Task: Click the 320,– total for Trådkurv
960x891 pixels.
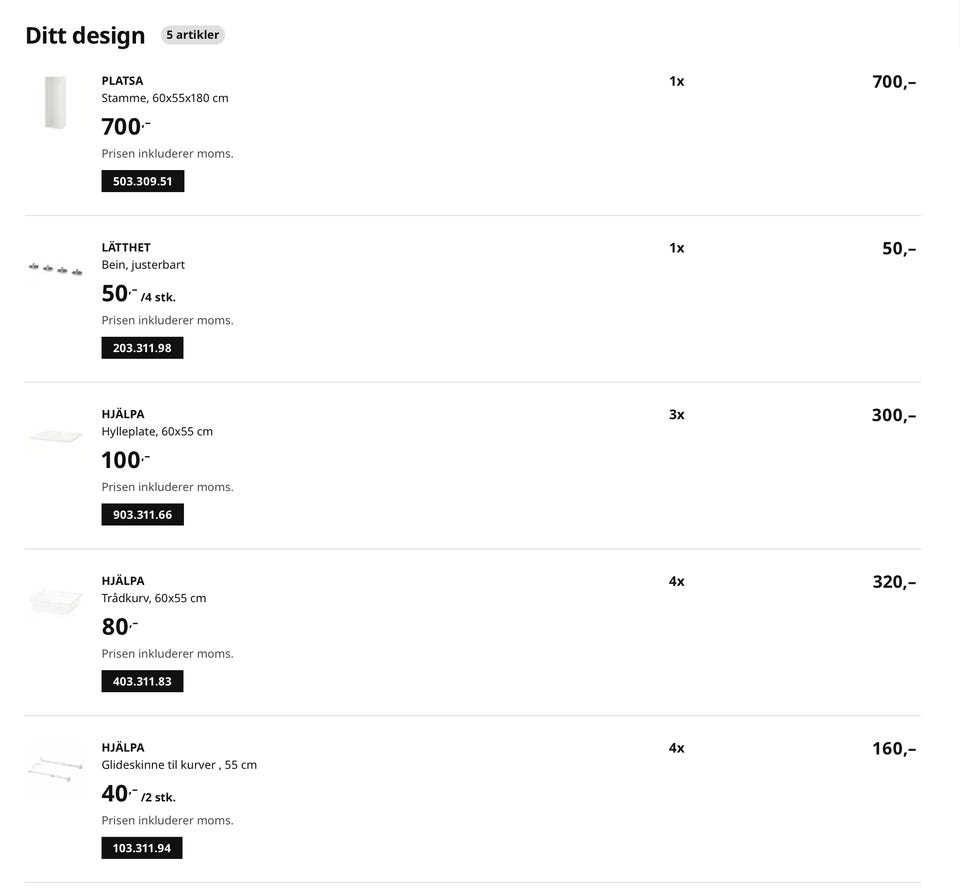Action: coord(894,582)
